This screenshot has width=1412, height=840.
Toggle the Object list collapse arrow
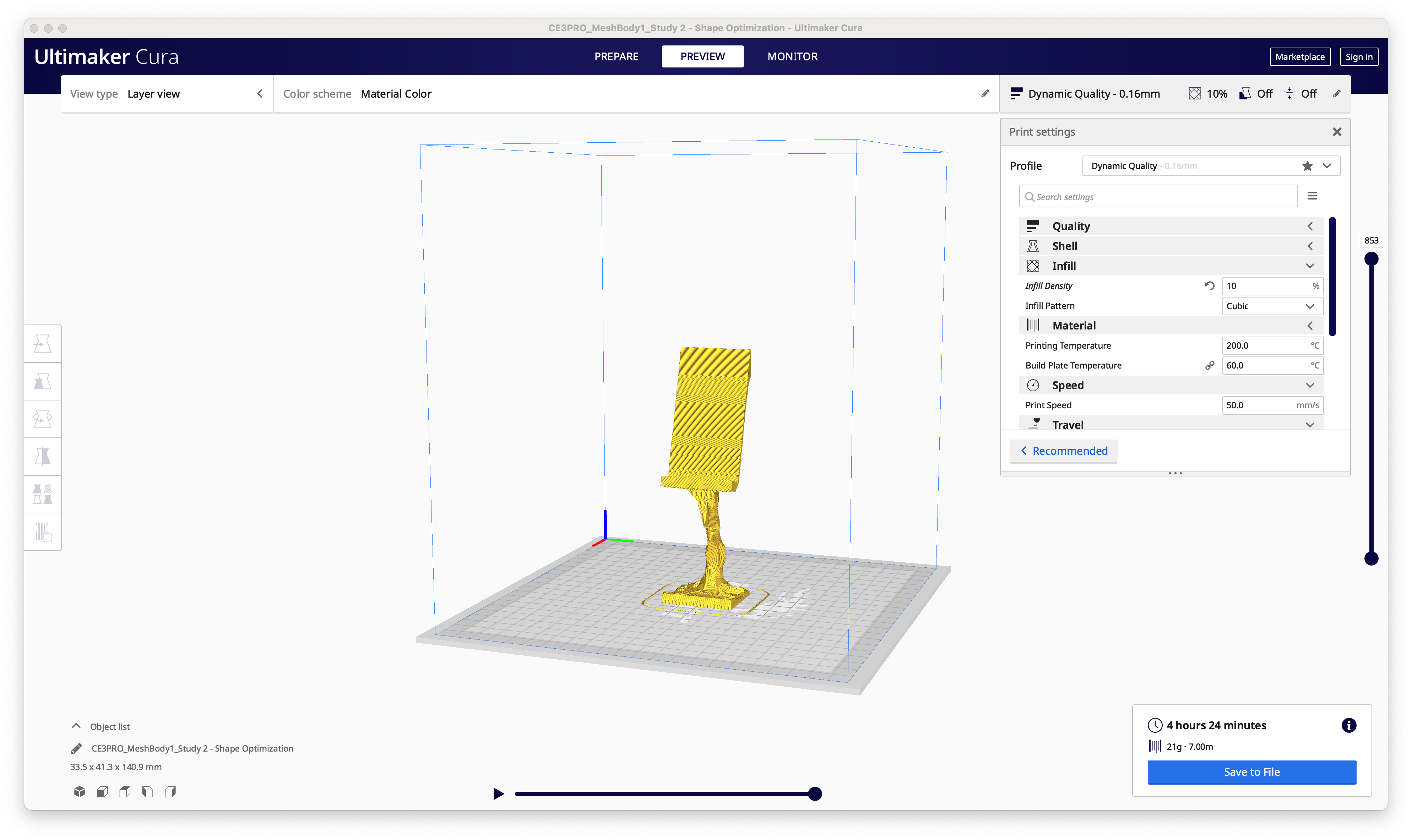[76, 726]
